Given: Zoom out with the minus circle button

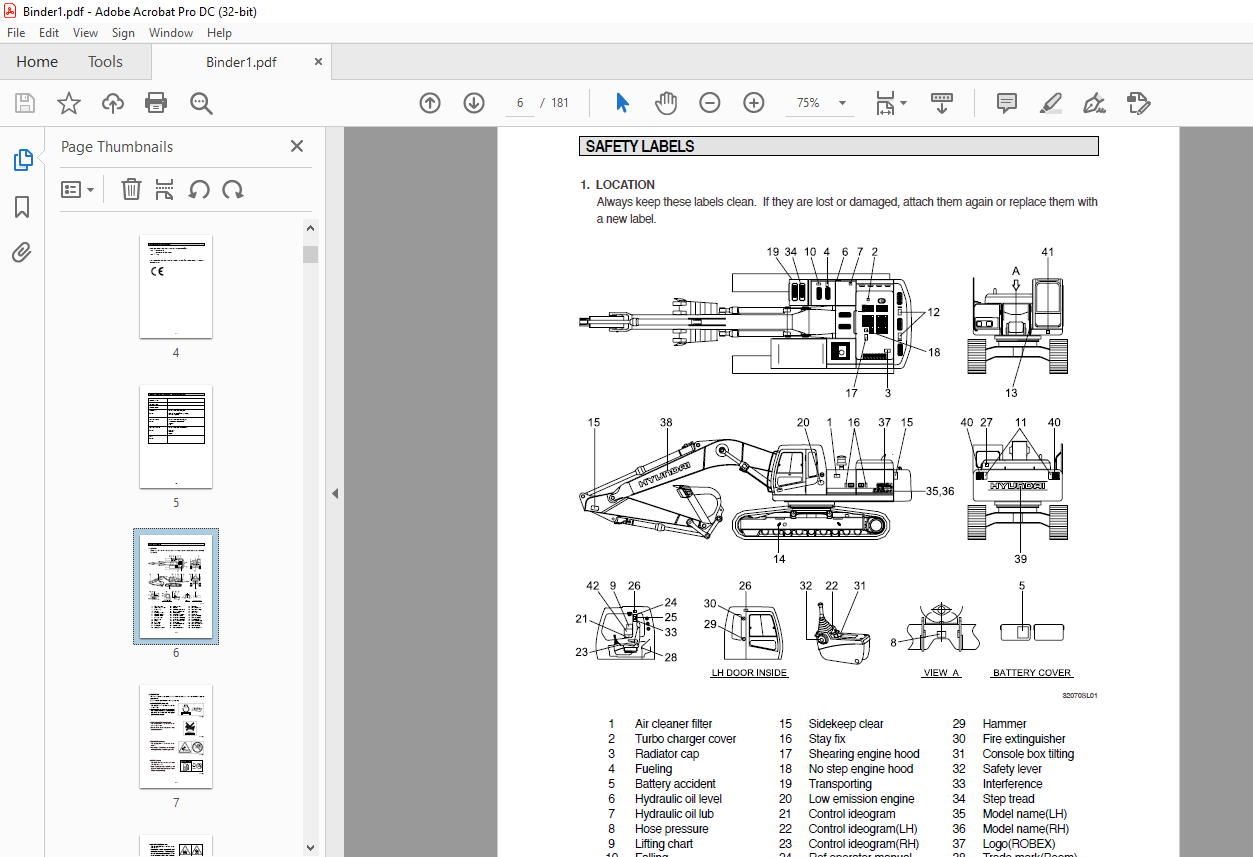Looking at the screenshot, I should 710,103.
